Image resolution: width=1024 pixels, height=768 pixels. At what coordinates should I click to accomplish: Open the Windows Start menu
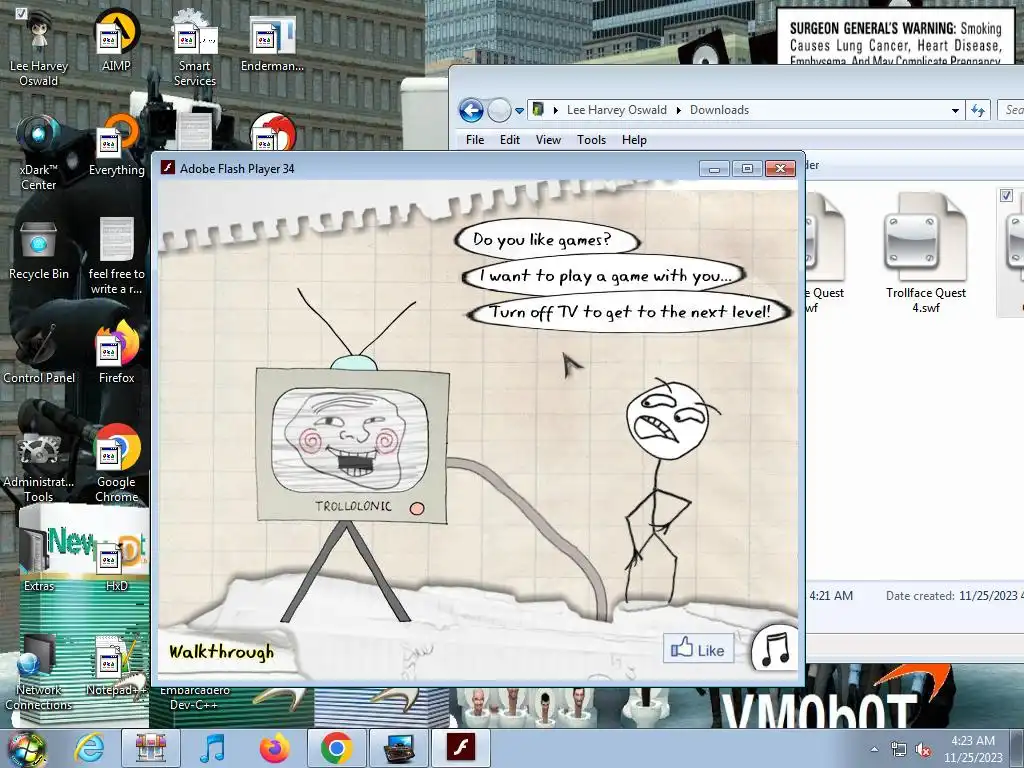[x=27, y=748]
